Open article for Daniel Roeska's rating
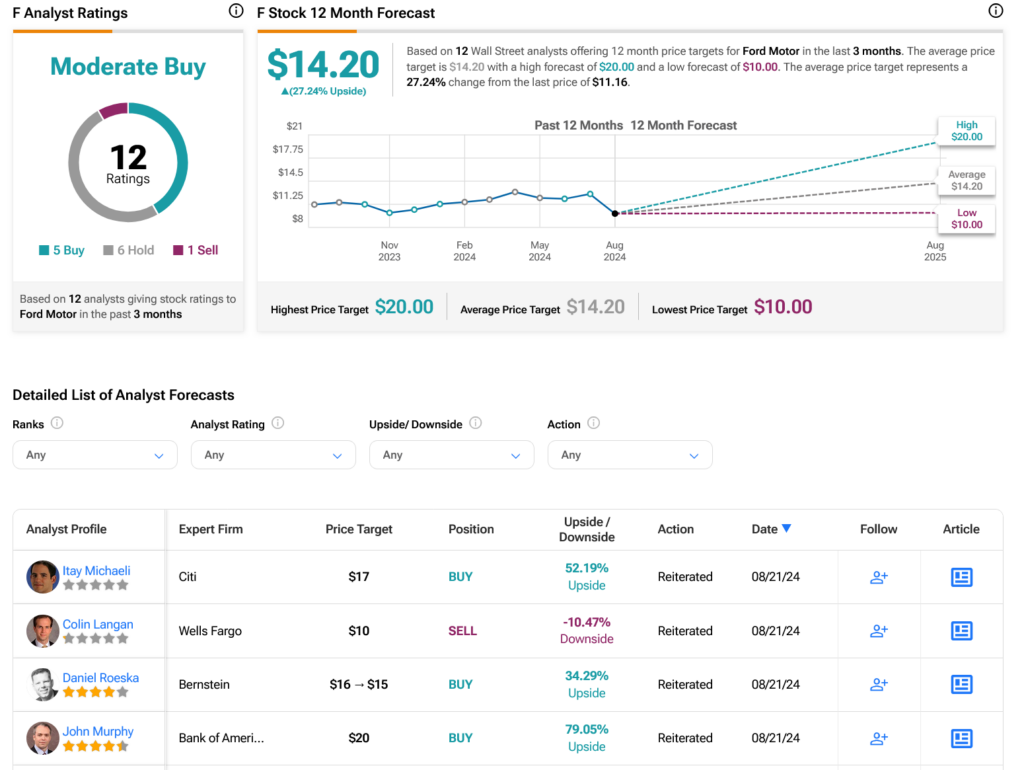The height and width of the screenshot is (770, 1024). pos(961,685)
